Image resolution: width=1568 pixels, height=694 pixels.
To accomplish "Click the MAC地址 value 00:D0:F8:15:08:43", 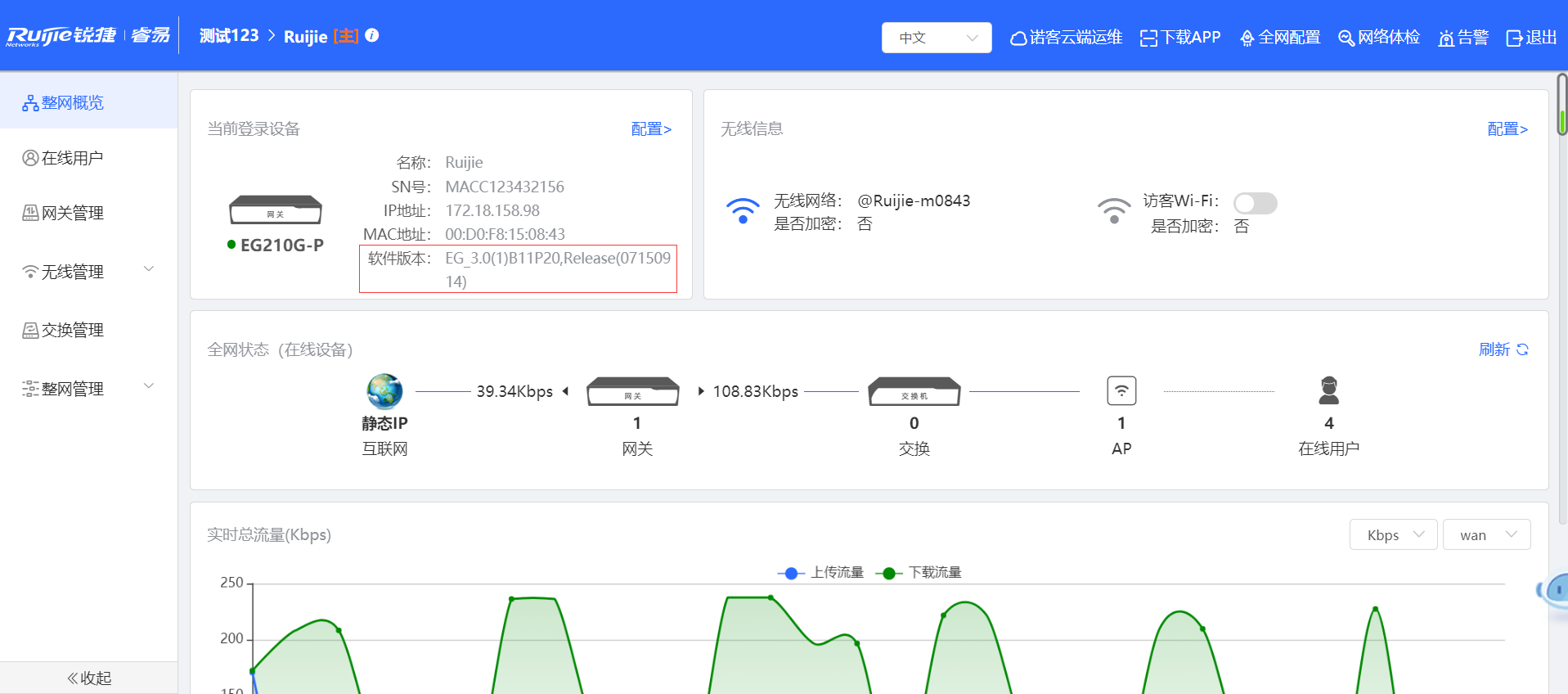I will point(505,234).
